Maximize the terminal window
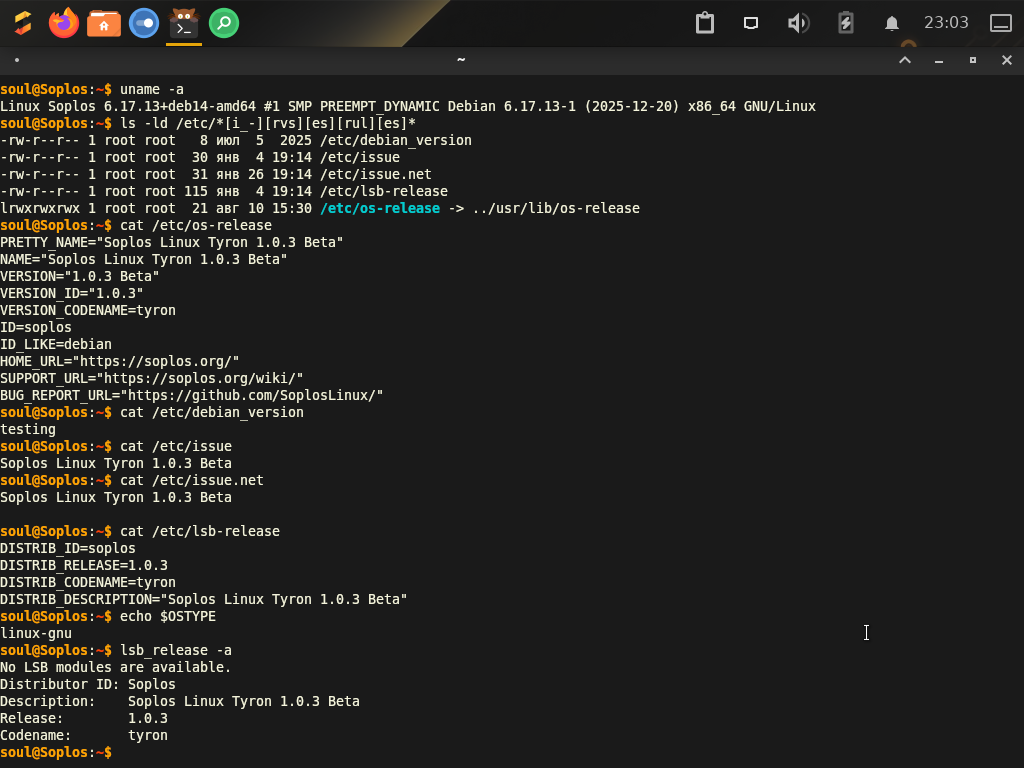This screenshot has height=768, width=1024. [972, 60]
